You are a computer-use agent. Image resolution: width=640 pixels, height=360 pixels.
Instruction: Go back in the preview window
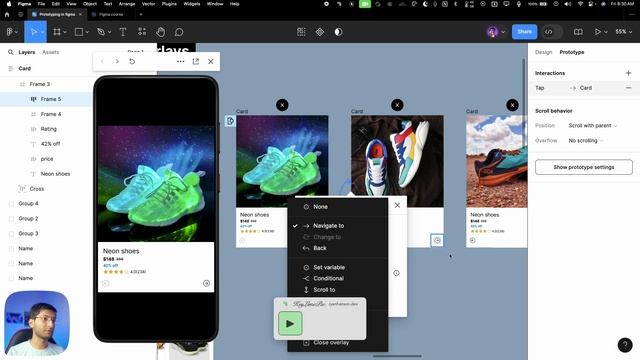coord(102,61)
